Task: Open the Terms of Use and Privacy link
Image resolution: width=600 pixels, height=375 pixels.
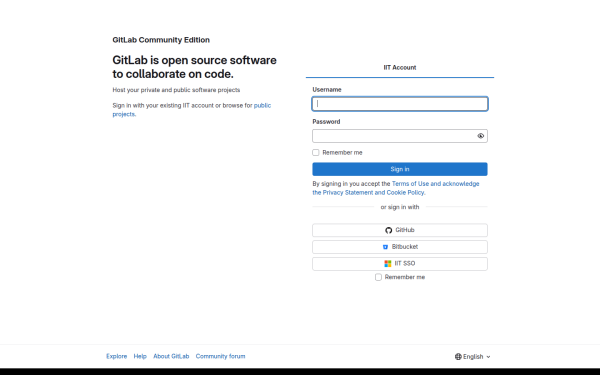Action: click(396, 188)
